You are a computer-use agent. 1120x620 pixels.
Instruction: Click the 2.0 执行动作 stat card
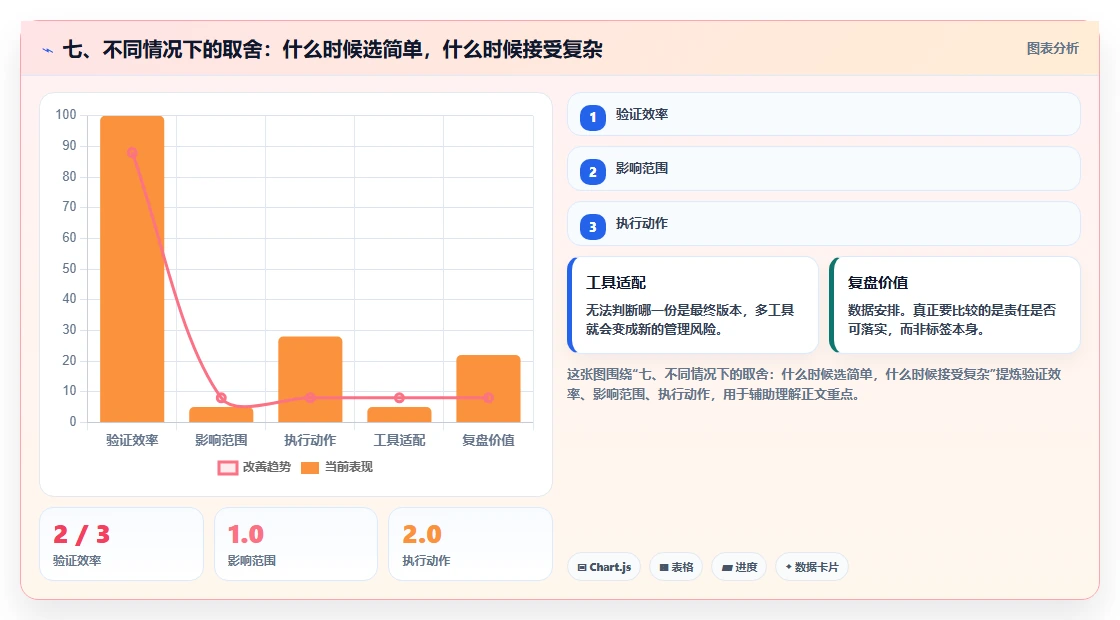coord(470,544)
